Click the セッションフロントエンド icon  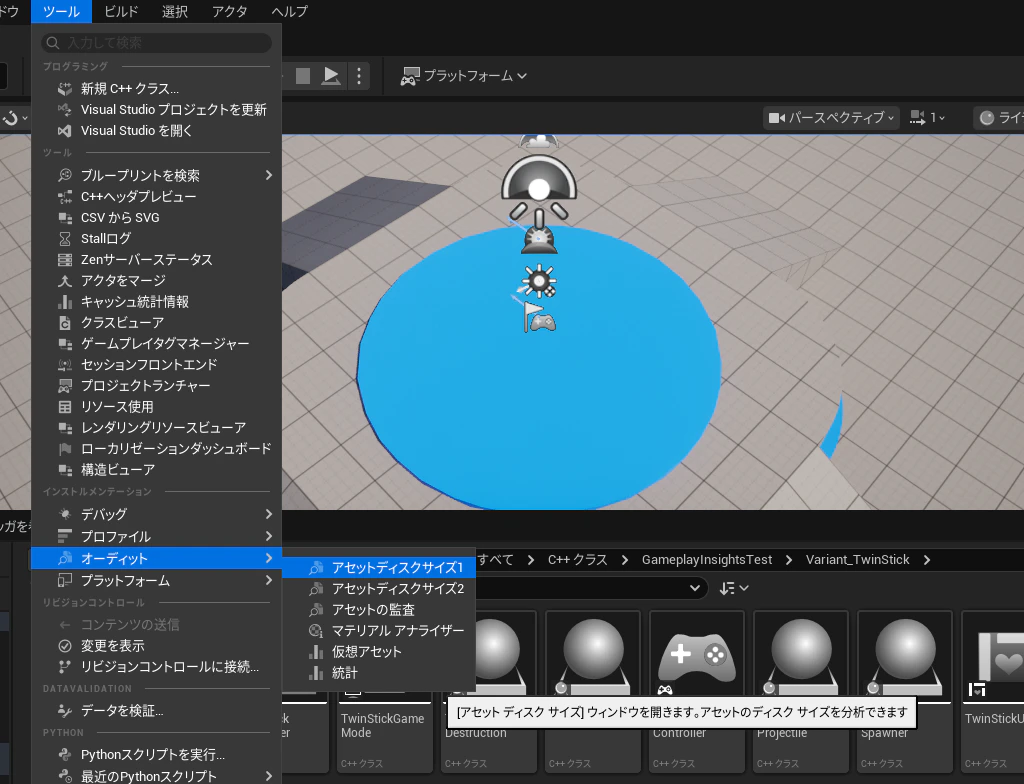[x=65, y=365]
